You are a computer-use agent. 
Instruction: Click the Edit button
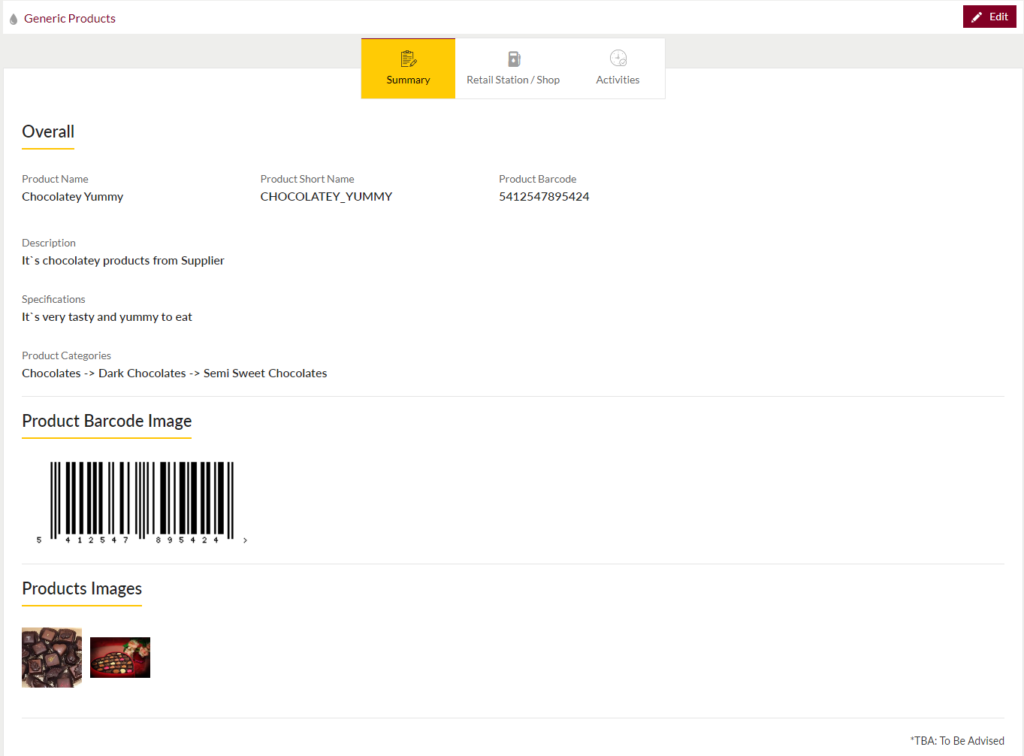pyautogui.click(x=989, y=17)
